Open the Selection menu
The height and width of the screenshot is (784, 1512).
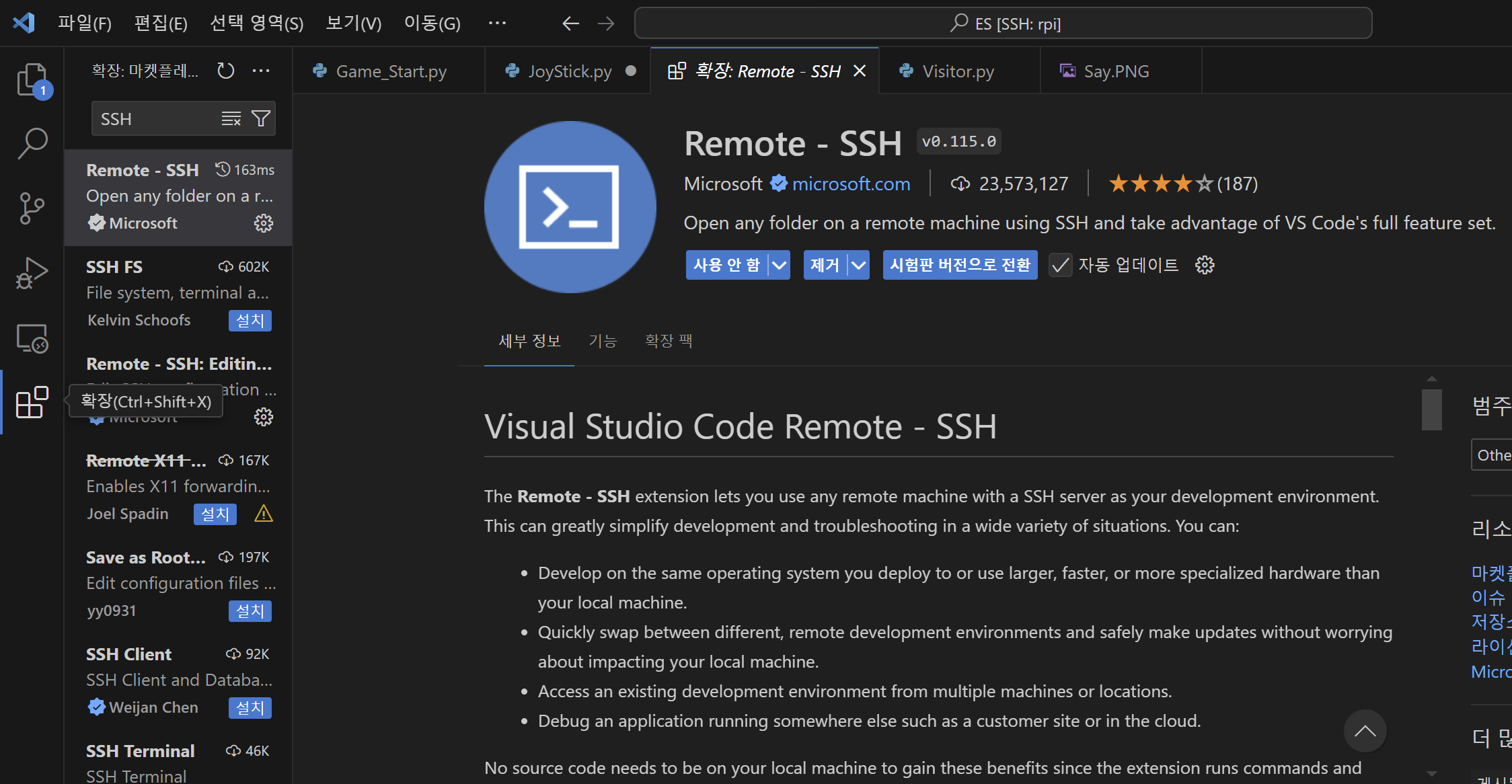257,24
